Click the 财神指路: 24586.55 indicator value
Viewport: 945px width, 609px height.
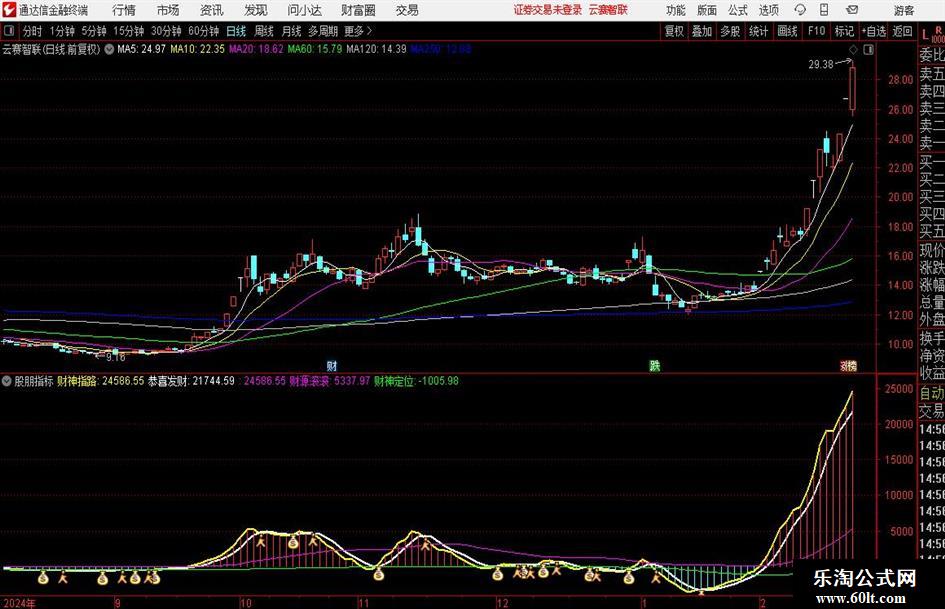coord(101,381)
